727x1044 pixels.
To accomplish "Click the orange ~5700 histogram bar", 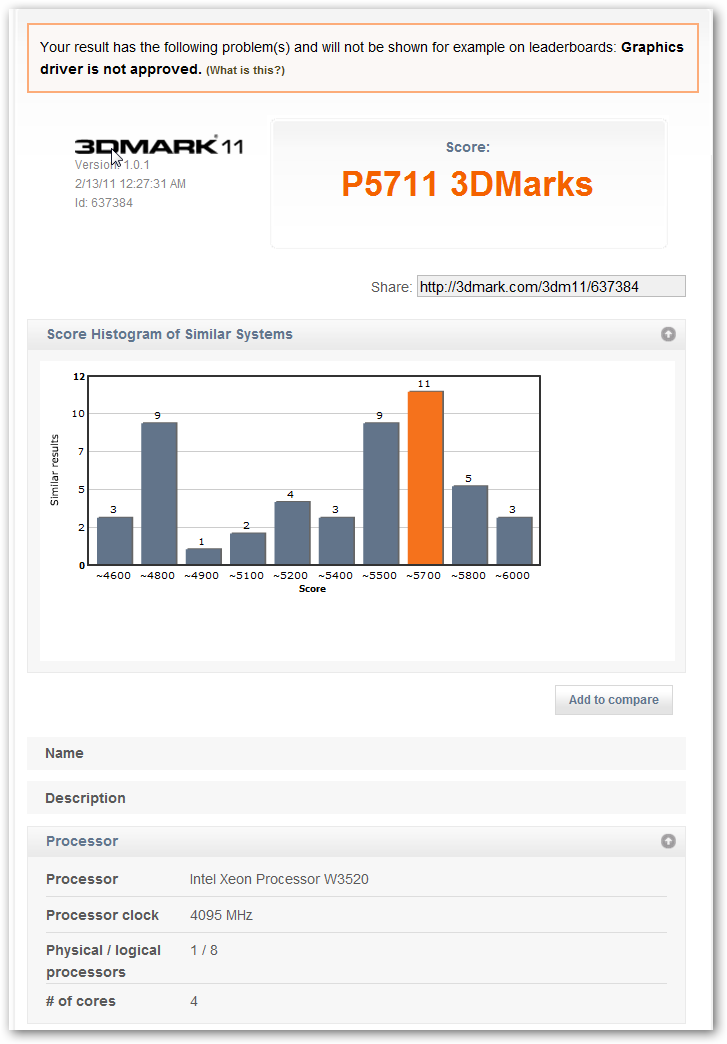I will 425,477.
